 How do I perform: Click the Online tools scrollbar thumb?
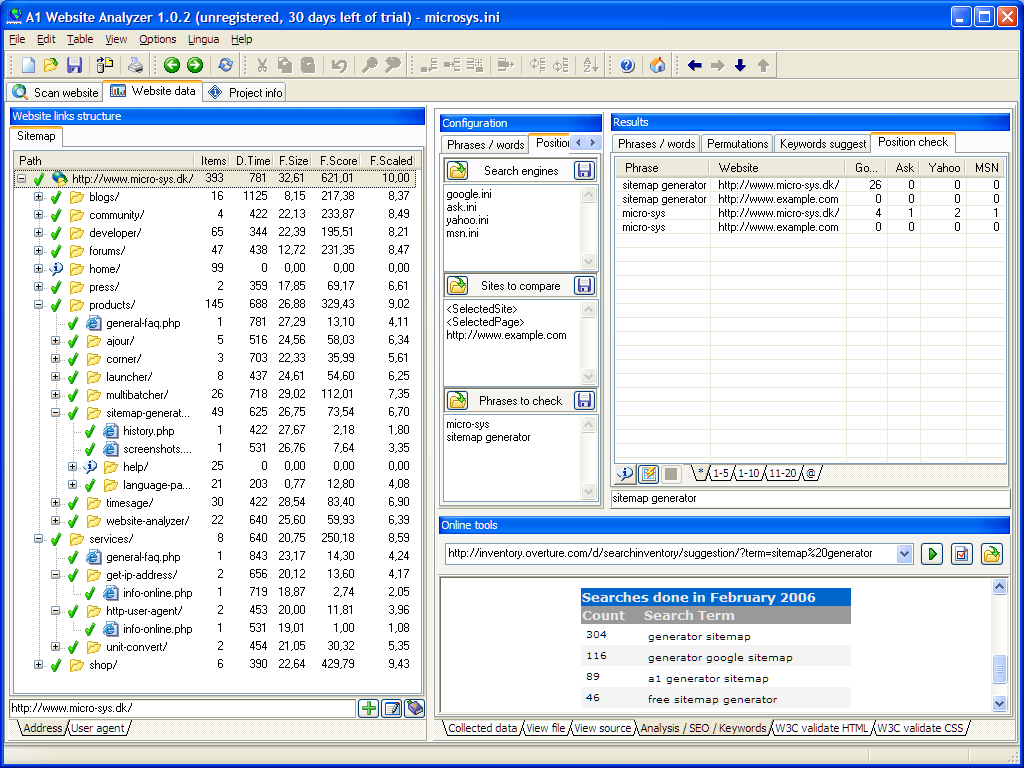[999, 669]
